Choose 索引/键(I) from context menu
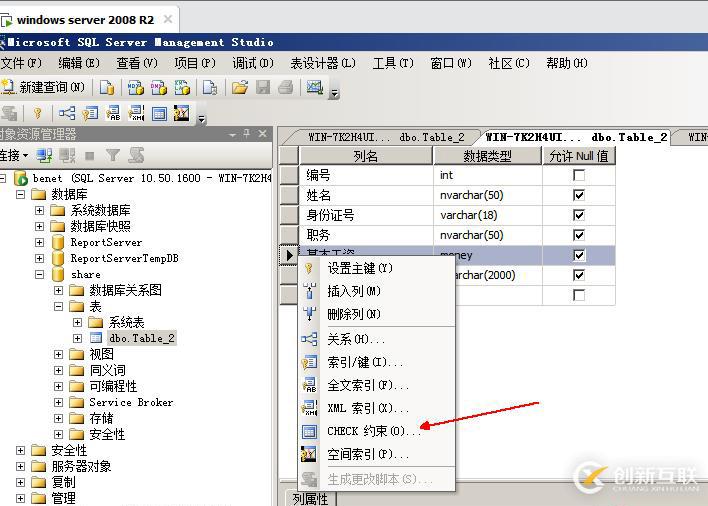 (376, 362)
